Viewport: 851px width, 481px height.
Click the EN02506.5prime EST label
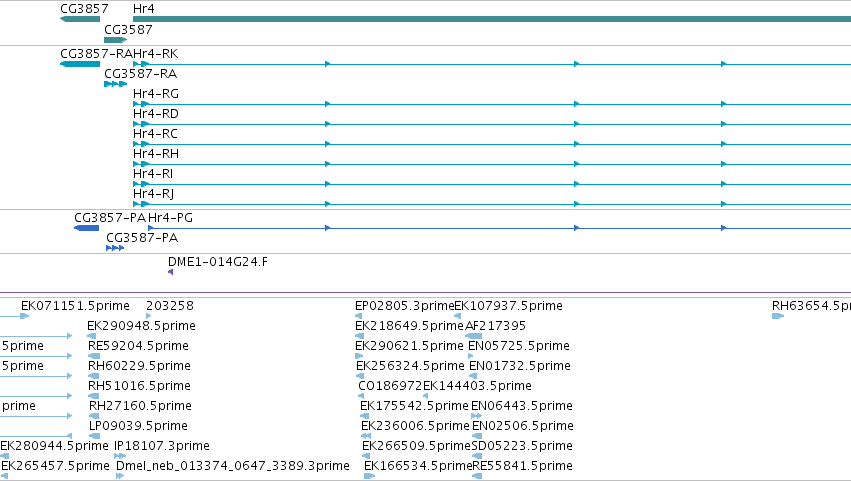[x=523, y=426]
